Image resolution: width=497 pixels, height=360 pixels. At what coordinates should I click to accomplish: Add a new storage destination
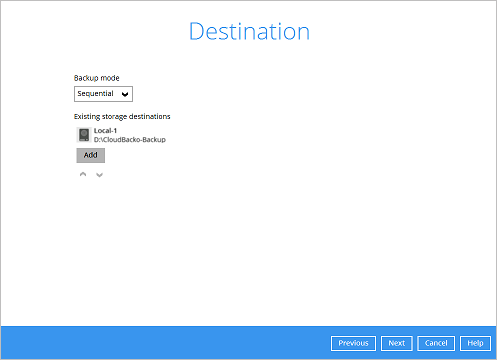tap(91, 155)
